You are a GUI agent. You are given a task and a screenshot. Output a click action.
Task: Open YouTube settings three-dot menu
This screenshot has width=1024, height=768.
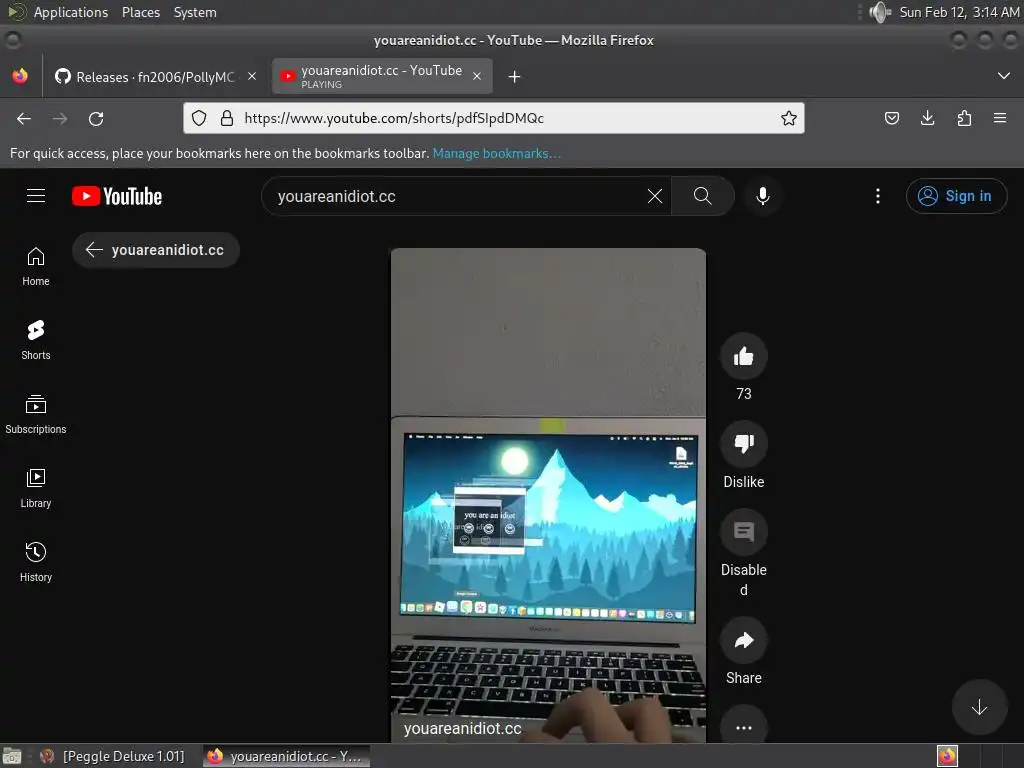(878, 196)
